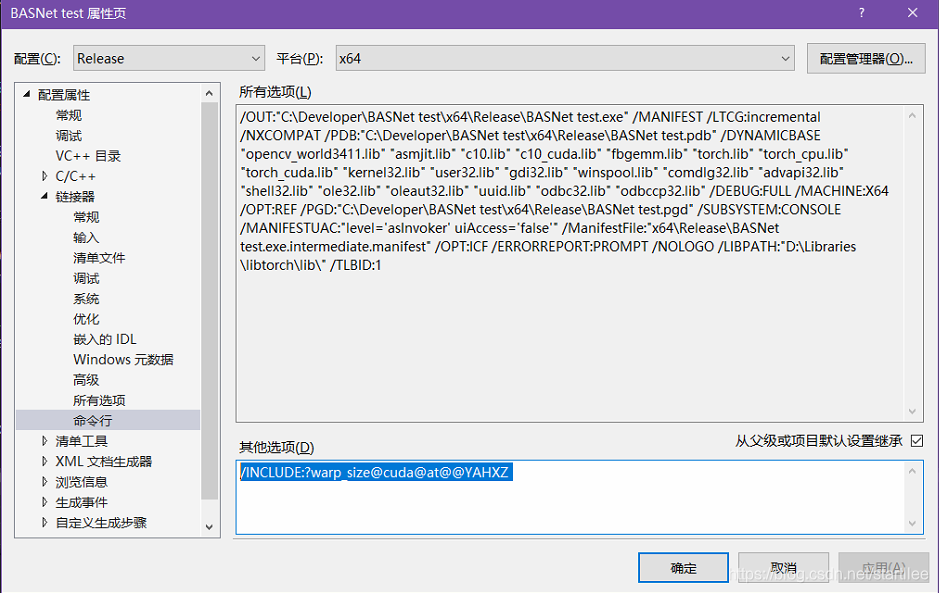Select 常规 under 链接器
939x593 pixels.
[x=86, y=217]
